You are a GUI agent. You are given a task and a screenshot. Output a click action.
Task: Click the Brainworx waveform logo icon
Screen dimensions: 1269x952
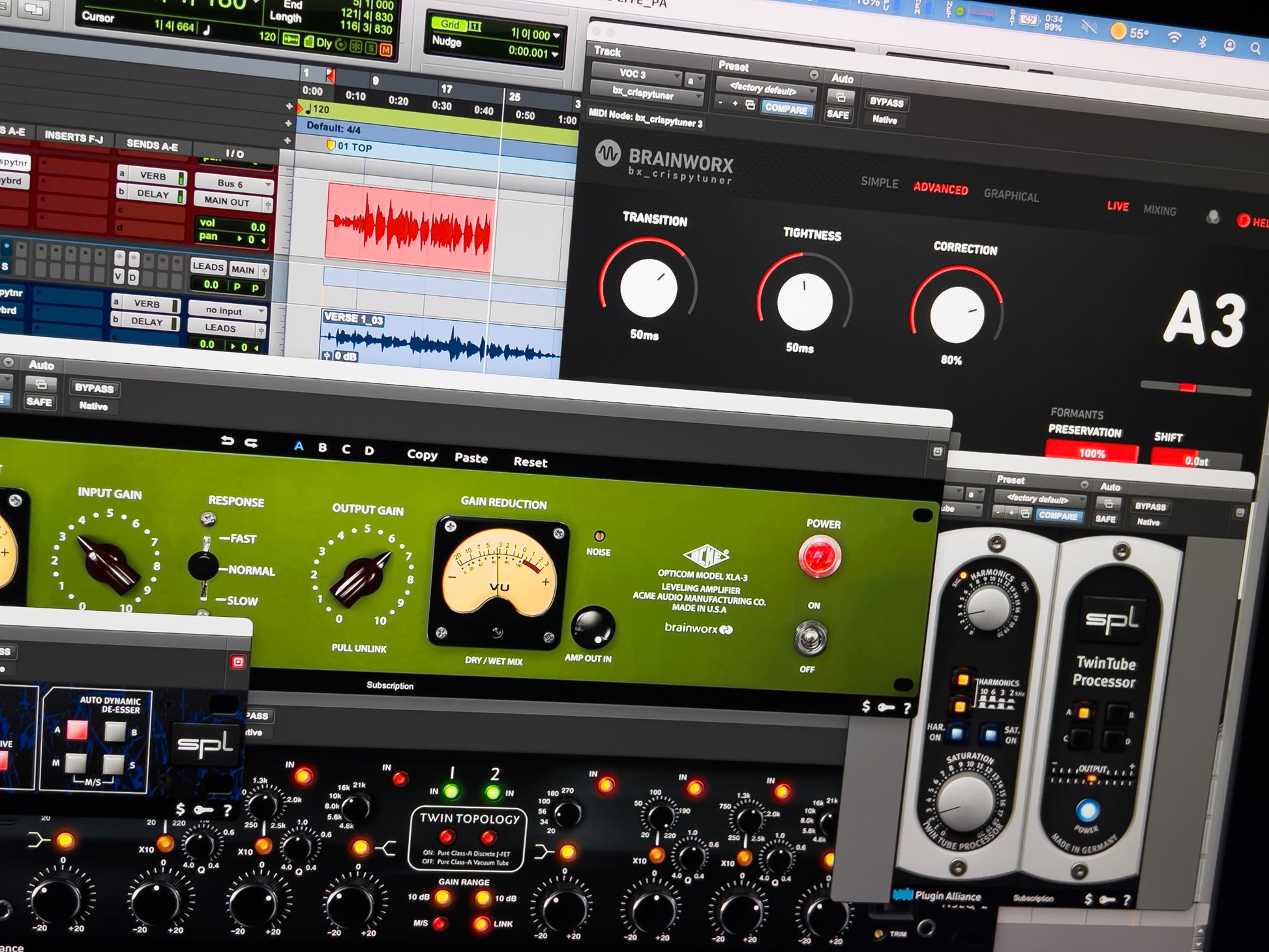pyautogui.click(x=608, y=154)
